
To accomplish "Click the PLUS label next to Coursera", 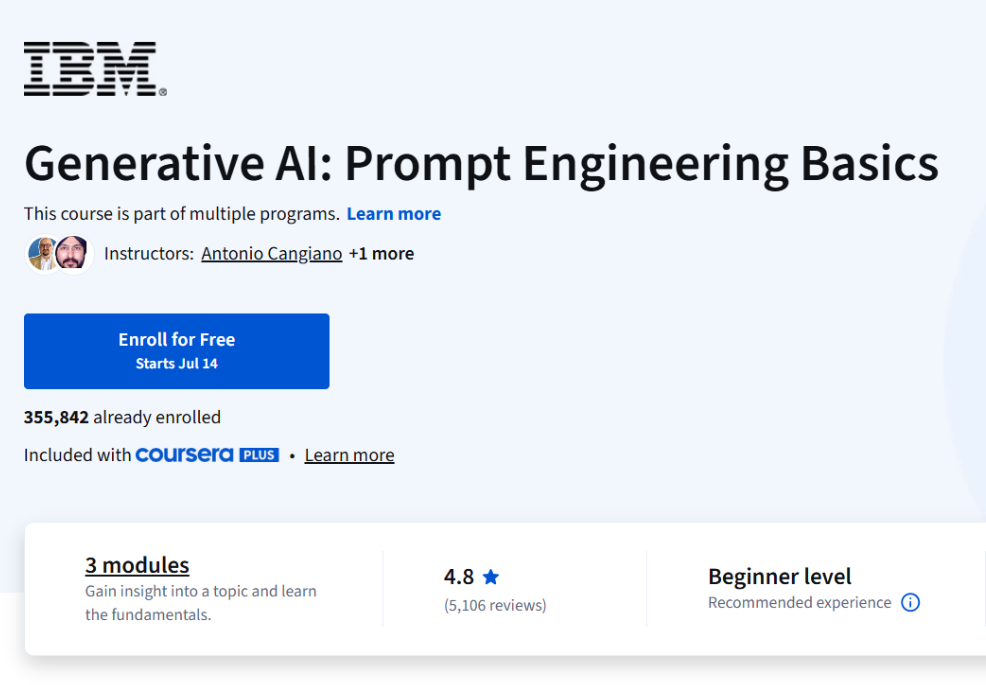I will [x=258, y=454].
